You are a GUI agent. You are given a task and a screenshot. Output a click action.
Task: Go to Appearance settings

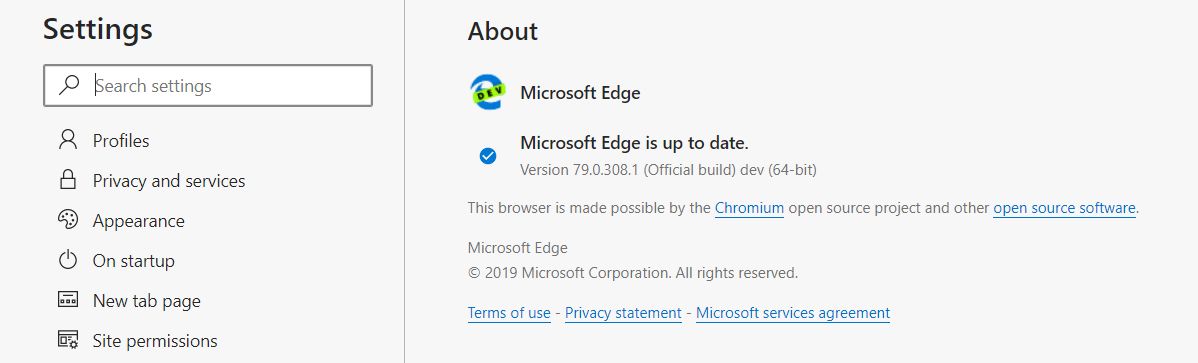tap(138, 221)
